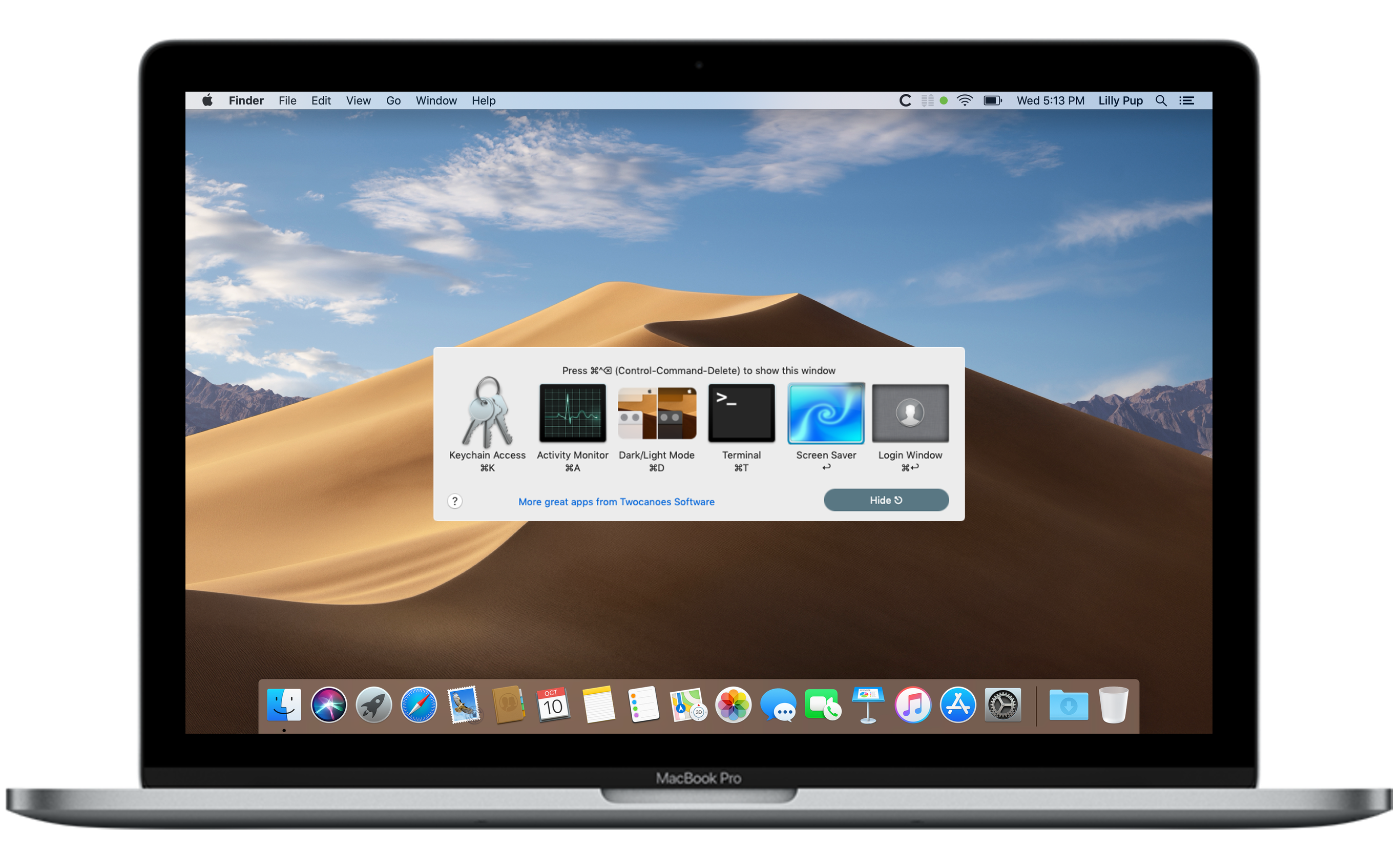
Task: Open More great apps from Twocanoes Software link
Action: (616, 502)
